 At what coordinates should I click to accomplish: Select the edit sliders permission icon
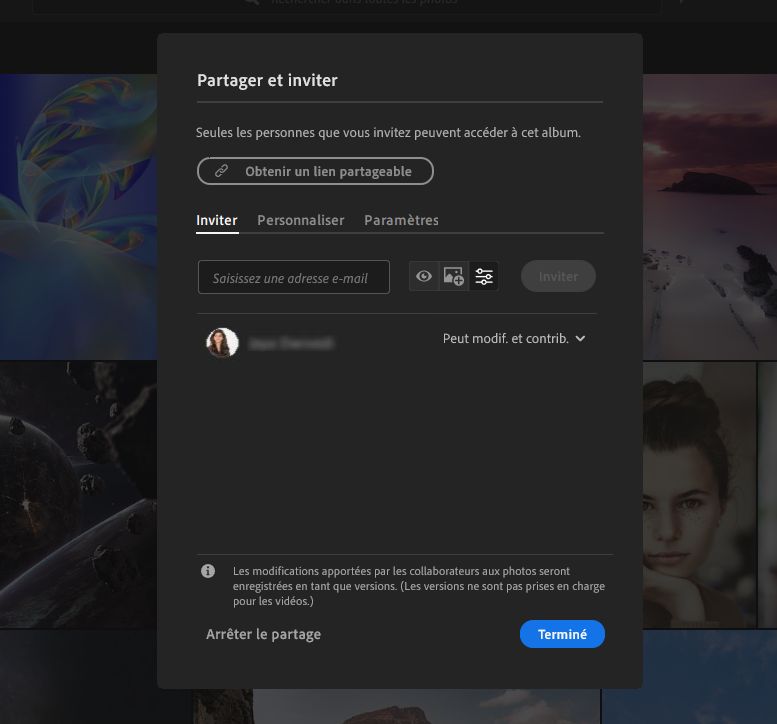tap(484, 276)
